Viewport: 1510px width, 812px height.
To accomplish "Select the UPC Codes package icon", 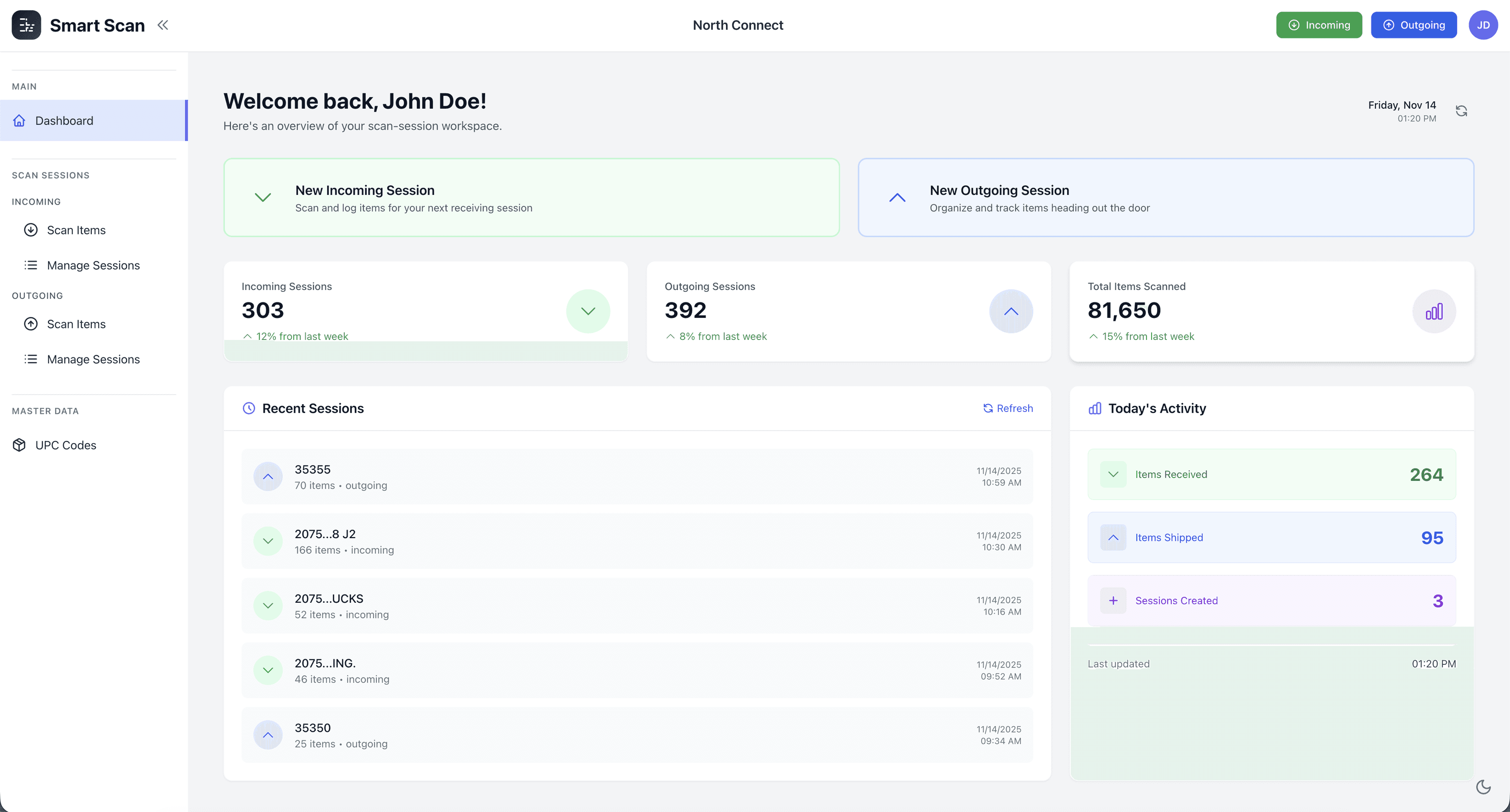I will click(19, 445).
